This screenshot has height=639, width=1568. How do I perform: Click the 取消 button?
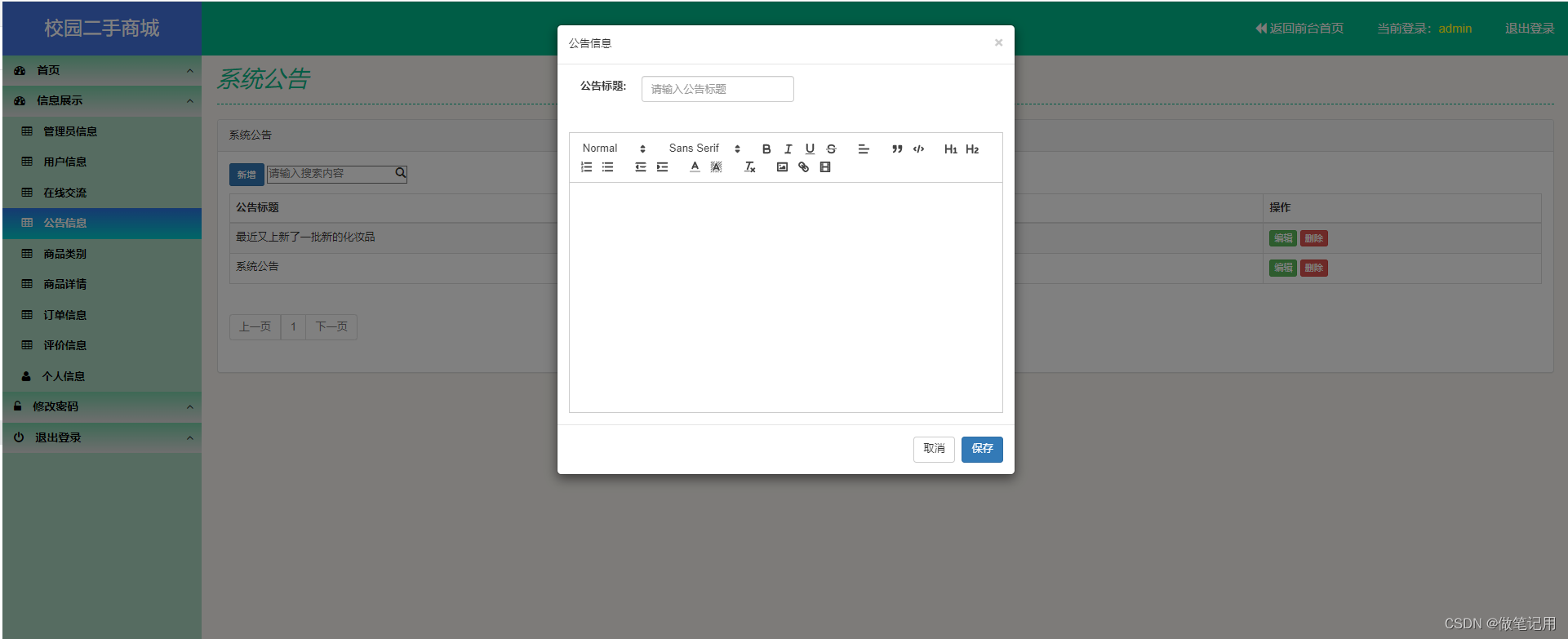pyautogui.click(x=934, y=449)
